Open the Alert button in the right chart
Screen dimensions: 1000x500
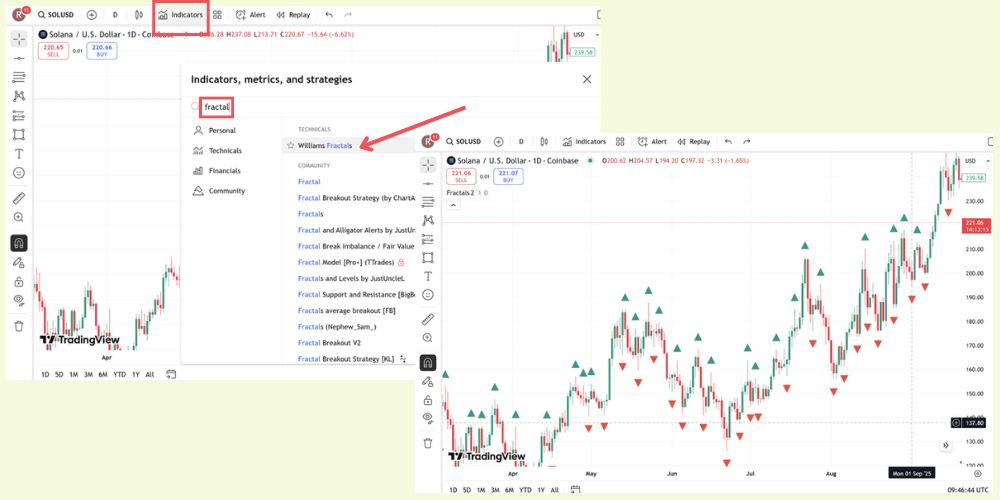click(x=650, y=142)
